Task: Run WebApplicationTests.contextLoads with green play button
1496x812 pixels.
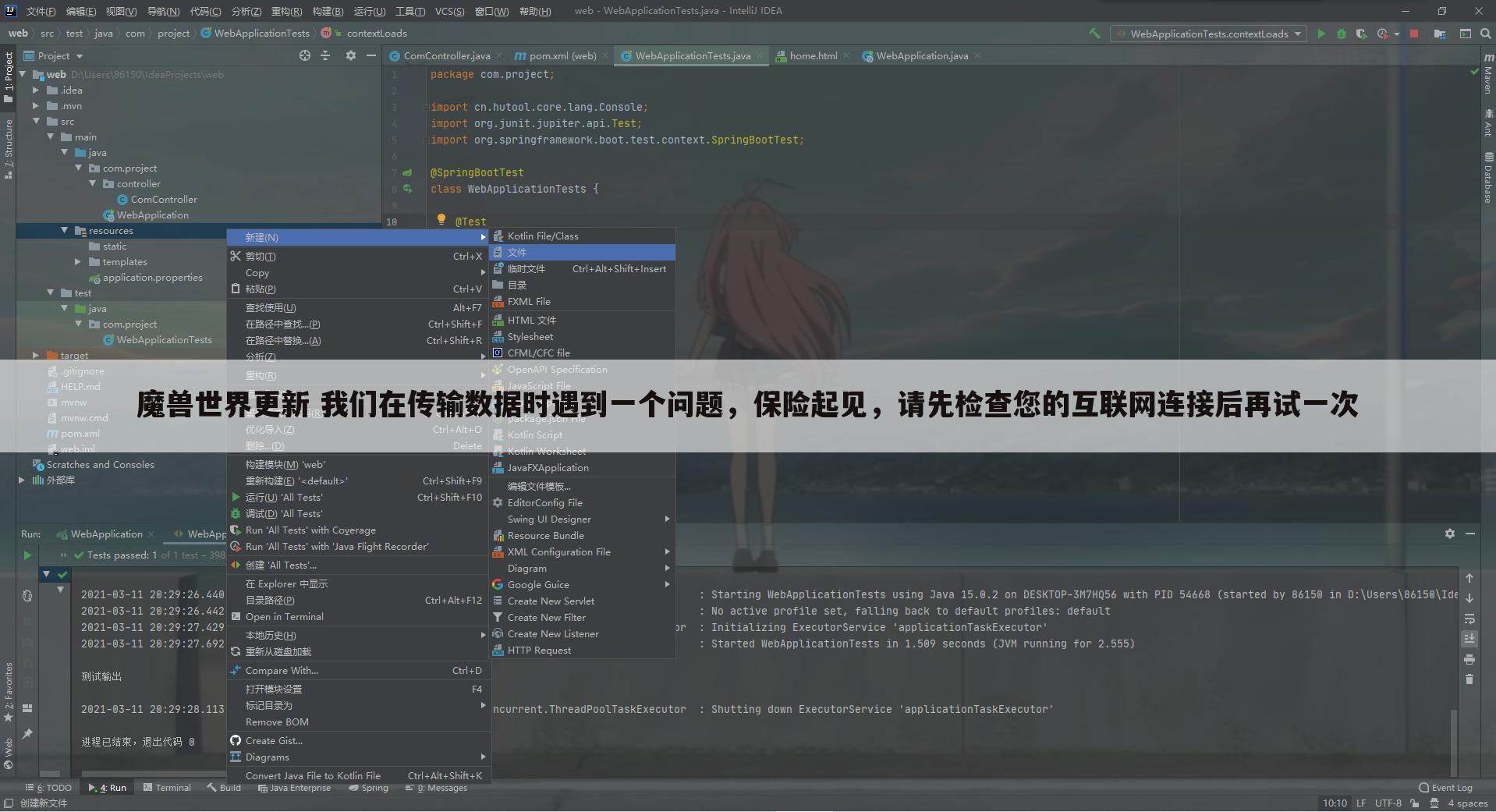Action: pos(1321,34)
